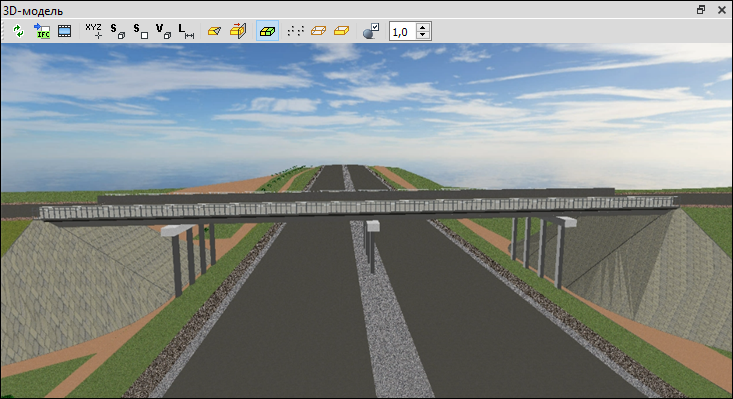Open the film strip video recording tool

pyautogui.click(x=65, y=31)
